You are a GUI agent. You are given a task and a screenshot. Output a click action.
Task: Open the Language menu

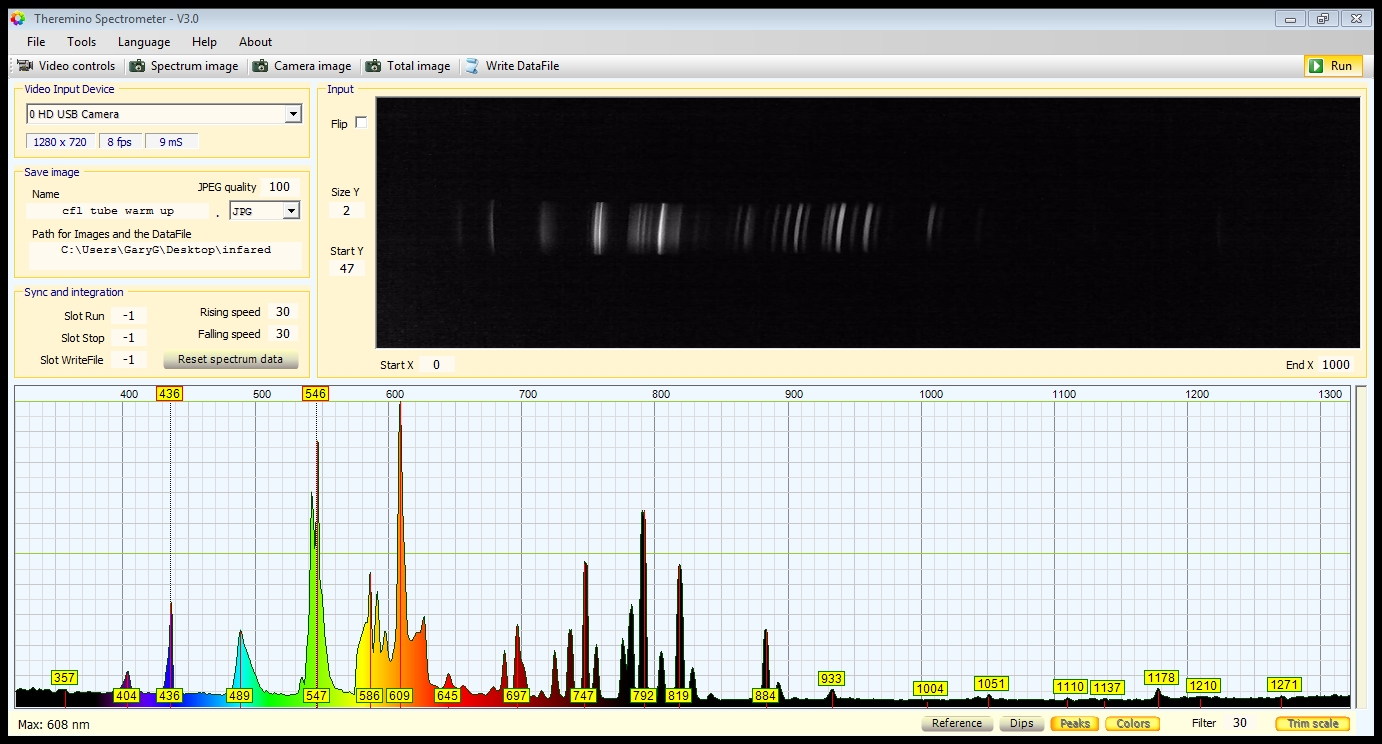click(x=144, y=42)
